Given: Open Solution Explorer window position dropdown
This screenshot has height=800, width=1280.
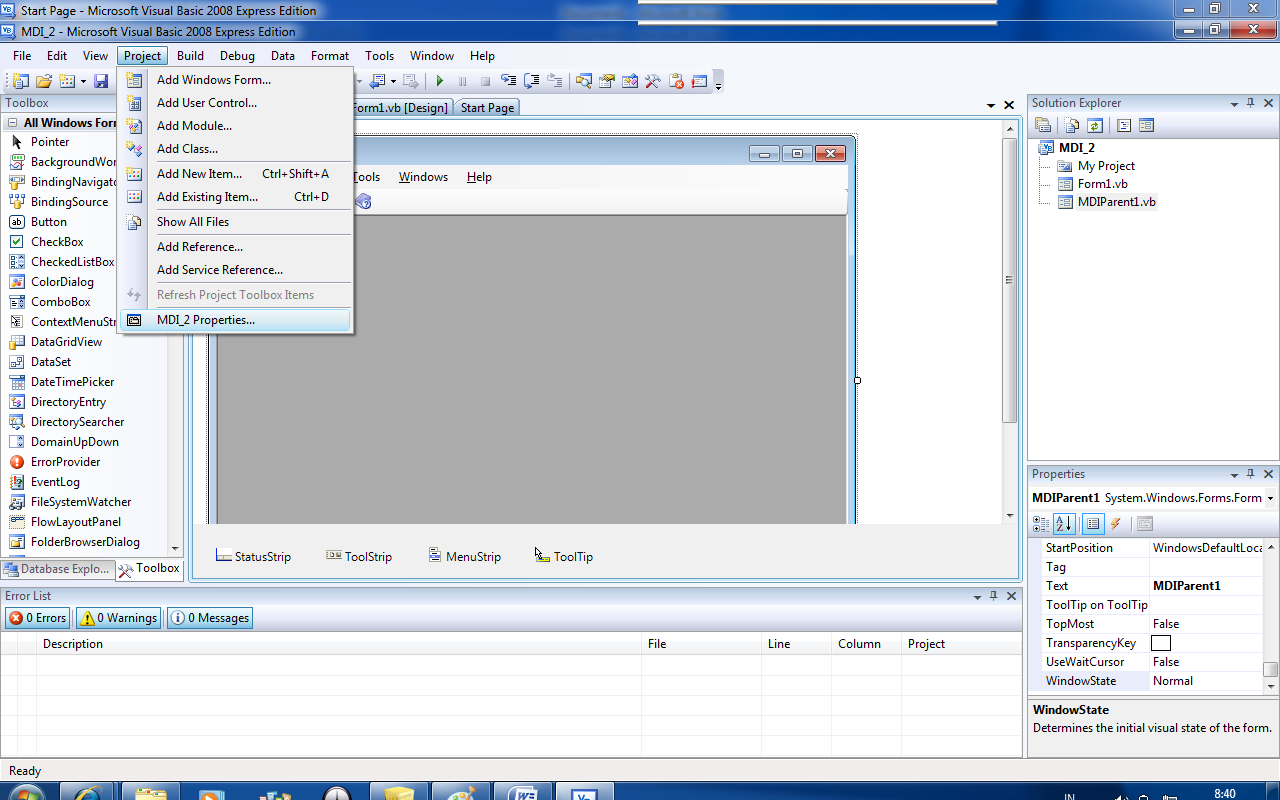Looking at the screenshot, I should [1234, 103].
